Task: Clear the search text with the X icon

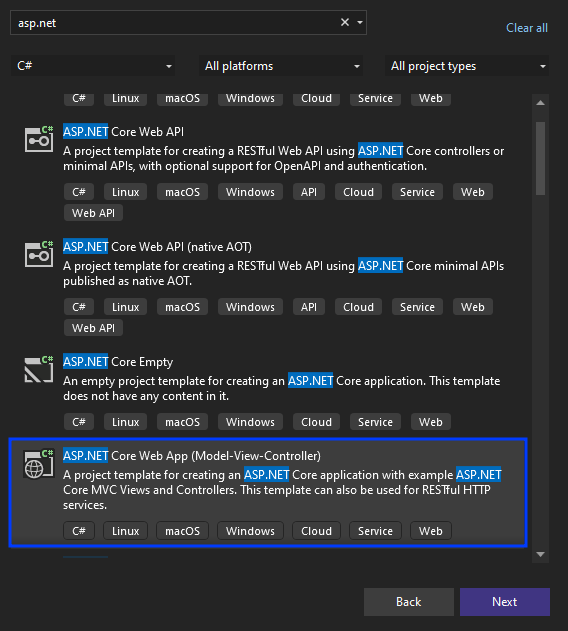Action: click(345, 23)
